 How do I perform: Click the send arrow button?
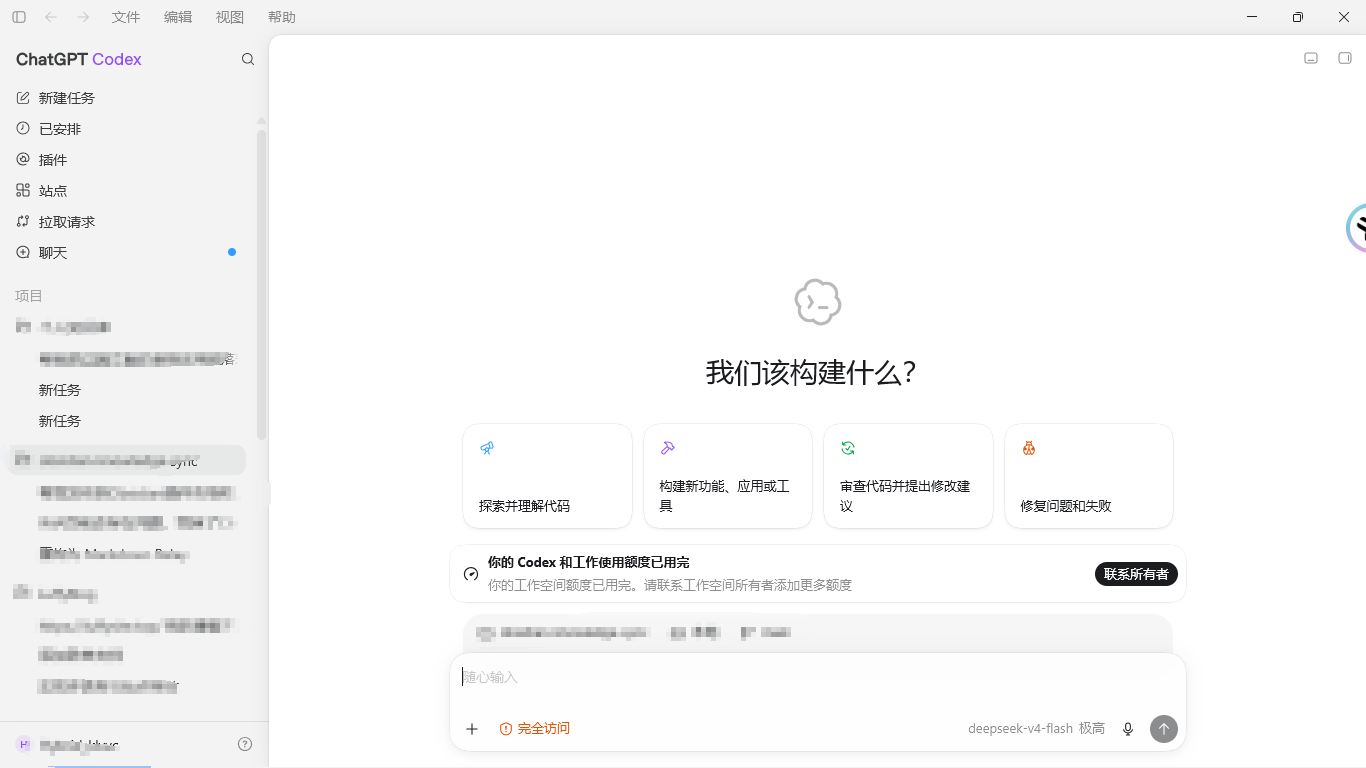1163,729
